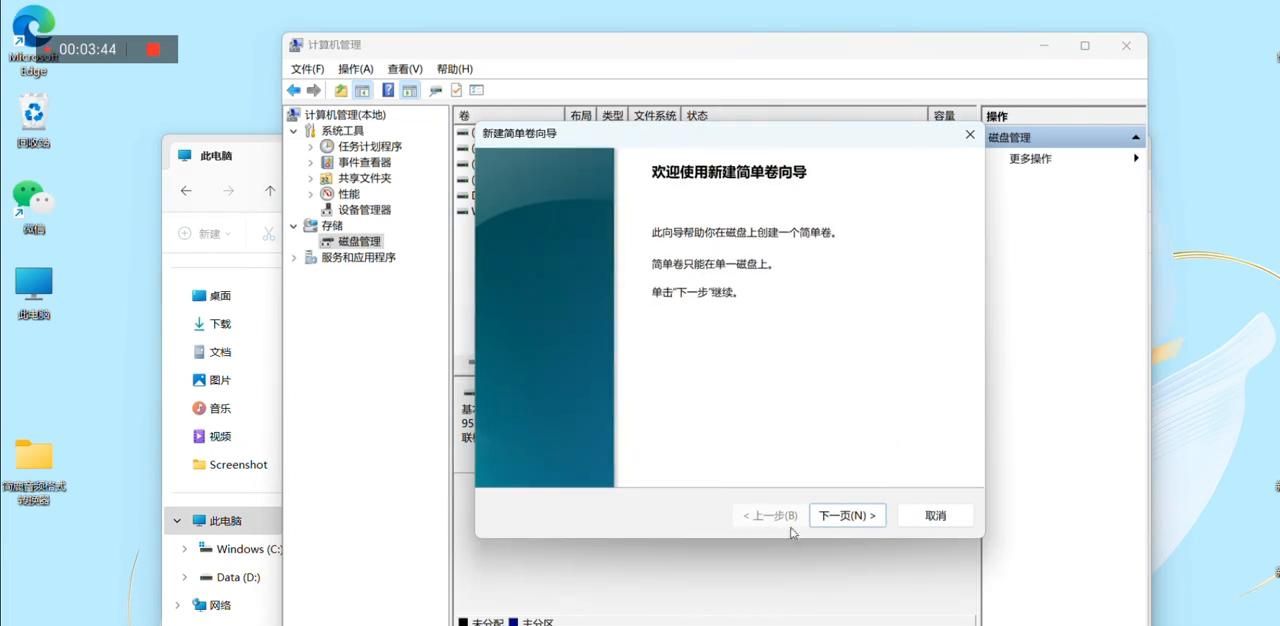Open 设备管理器 from the console tree
Image resolution: width=1280 pixels, height=626 pixels.
366,209
